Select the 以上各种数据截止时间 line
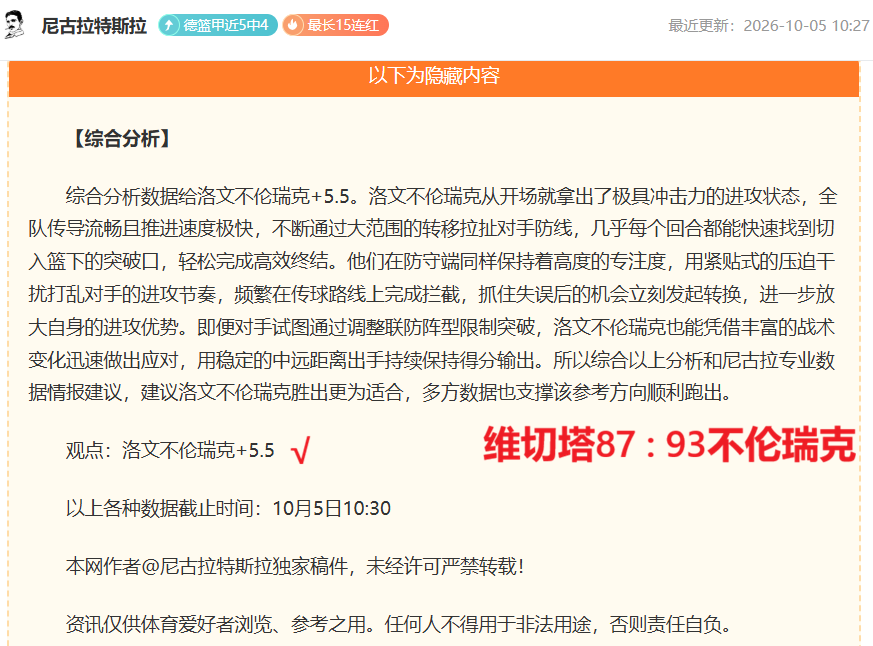The height and width of the screenshot is (646, 873). point(228,508)
